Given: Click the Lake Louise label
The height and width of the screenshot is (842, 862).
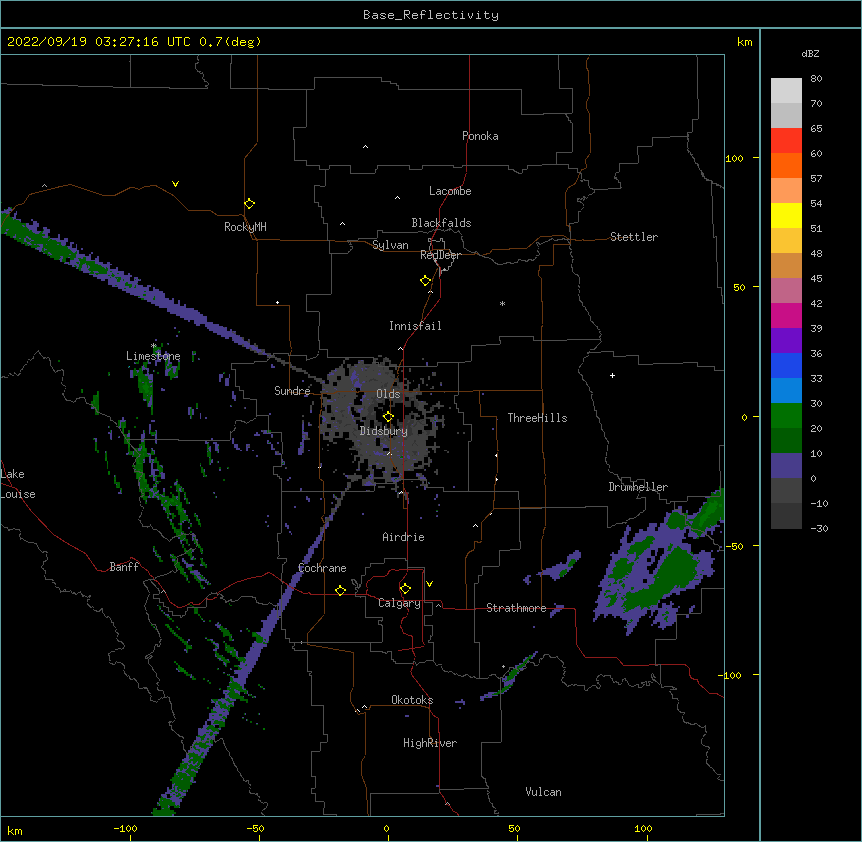Looking at the screenshot, I should click(x=16, y=484).
